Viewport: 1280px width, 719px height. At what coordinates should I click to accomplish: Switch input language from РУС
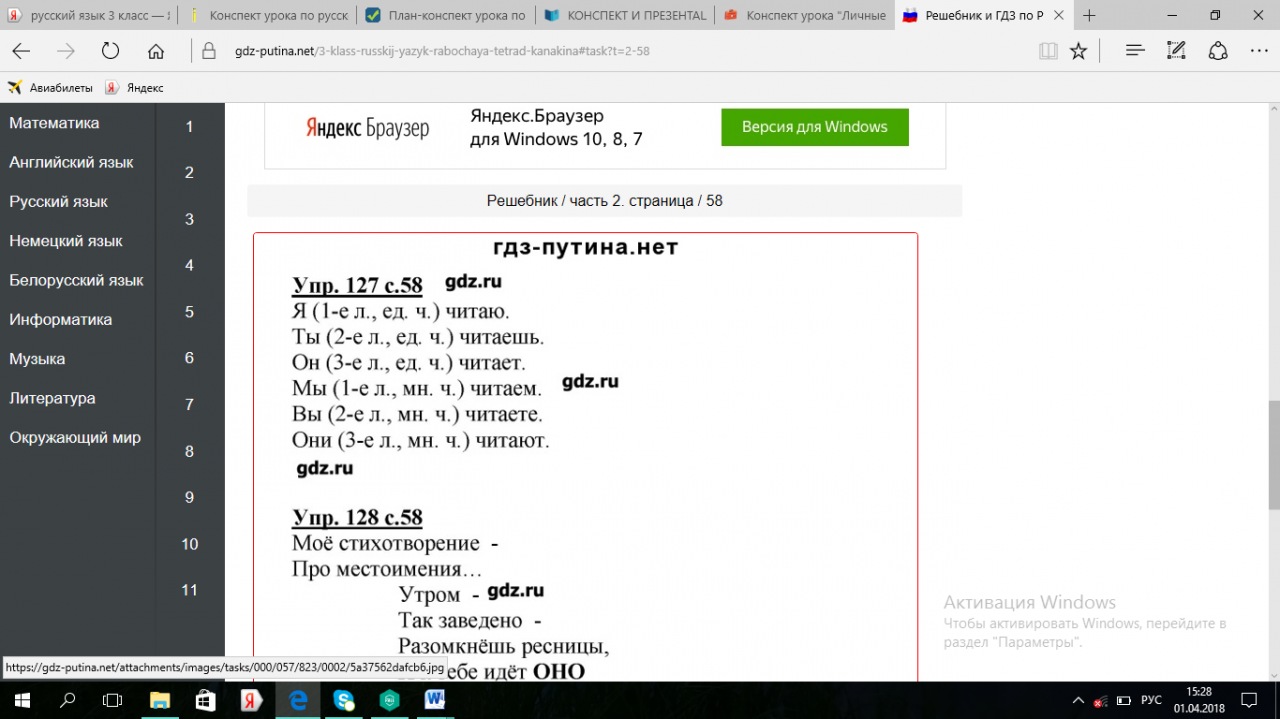pyautogui.click(x=1151, y=700)
